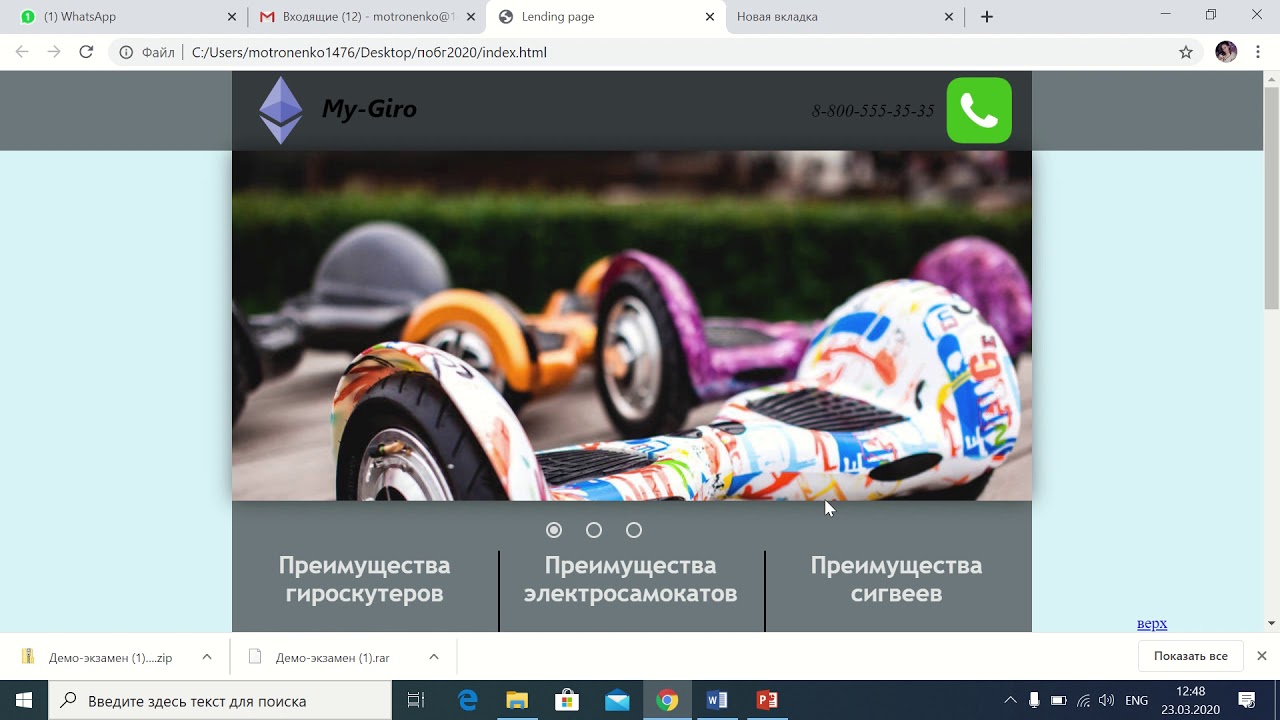Image resolution: width=1280 pixels, height=720 pixels.
Task: Open the Chrome profile avatar
Action: tap(1226, 52)
